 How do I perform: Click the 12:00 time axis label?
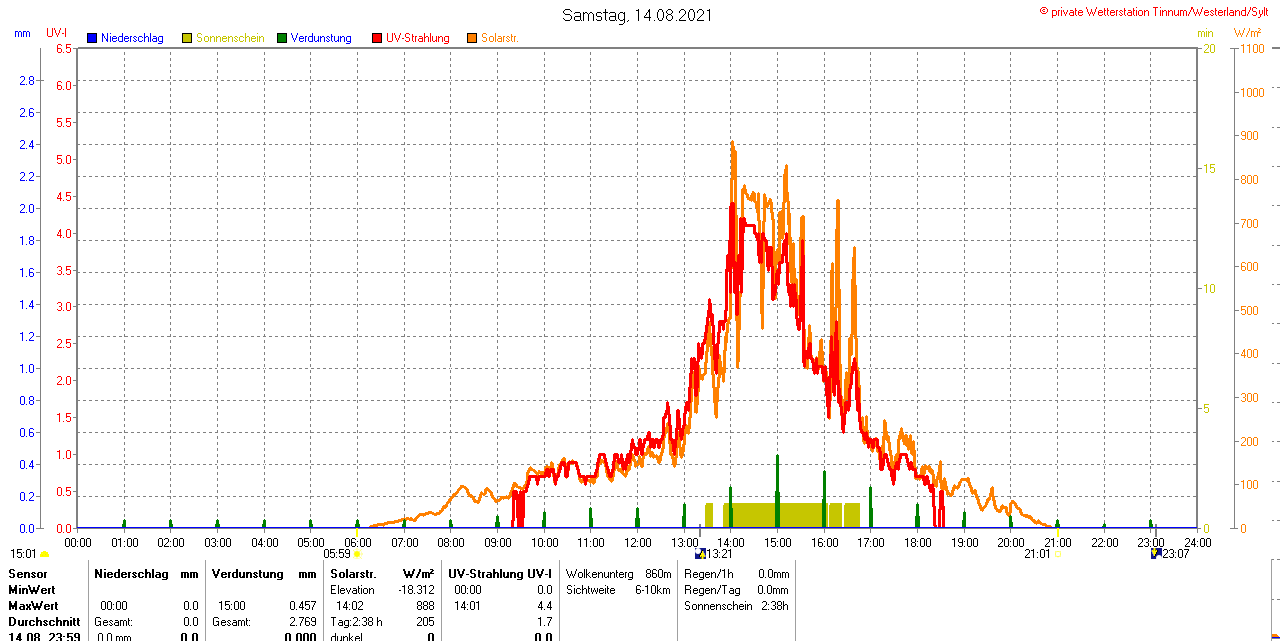tap(638, 543)
